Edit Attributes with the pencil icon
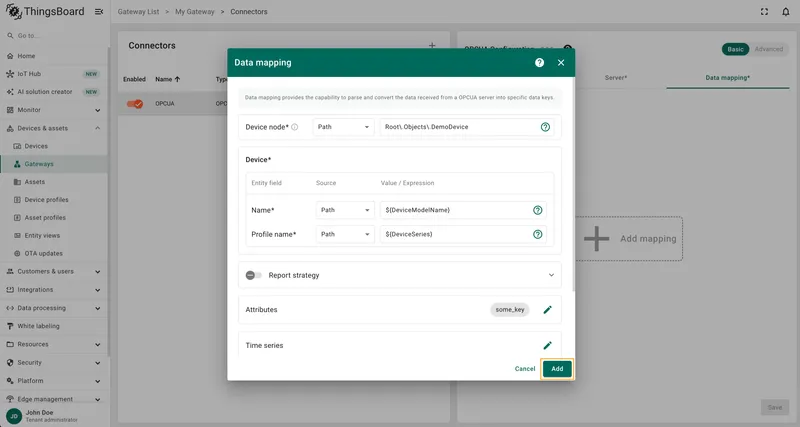This screenshot has width=800, height=427. point(547,310)
